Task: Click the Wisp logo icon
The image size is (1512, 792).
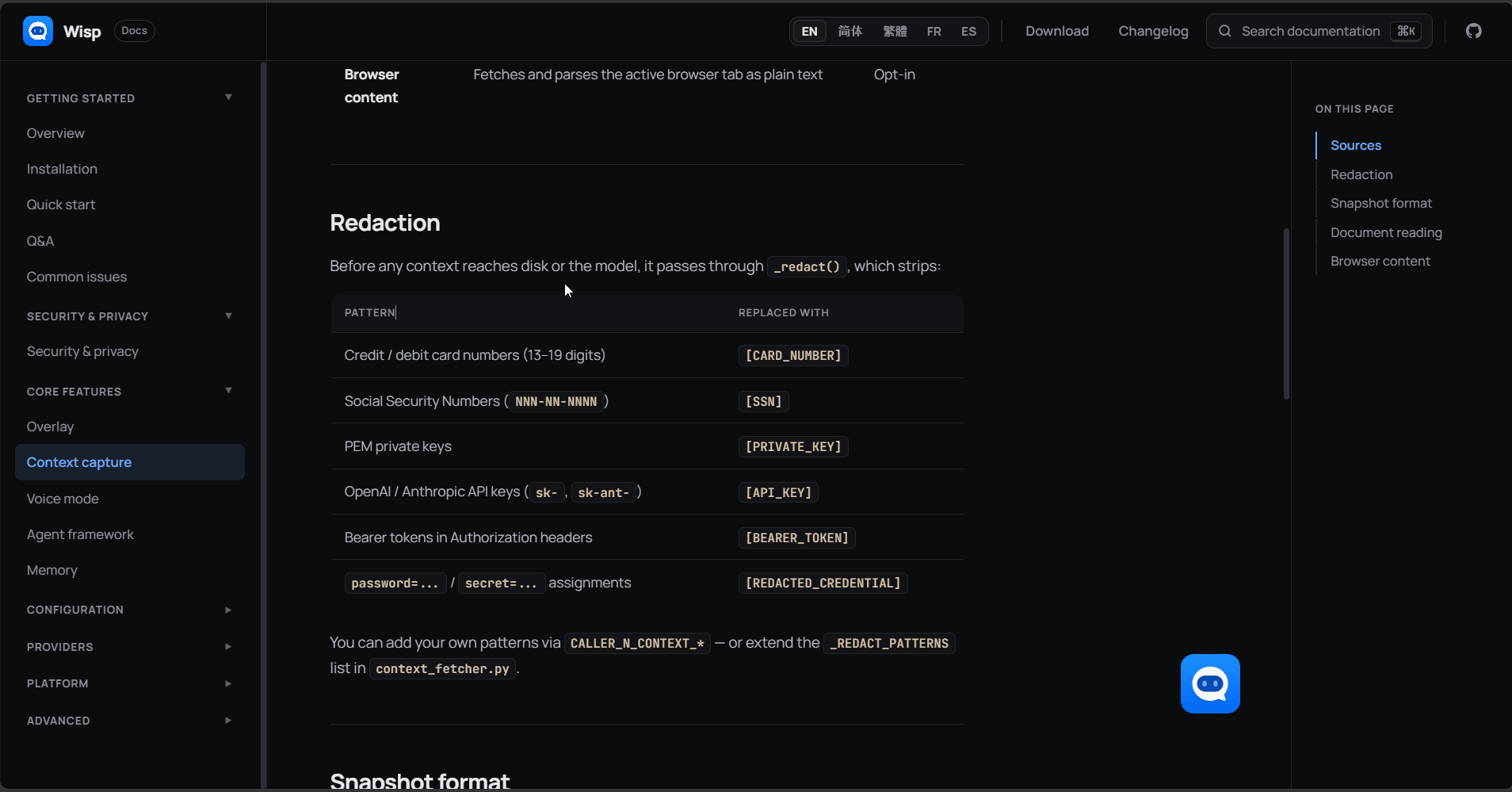Action: [x=38, y=31]
